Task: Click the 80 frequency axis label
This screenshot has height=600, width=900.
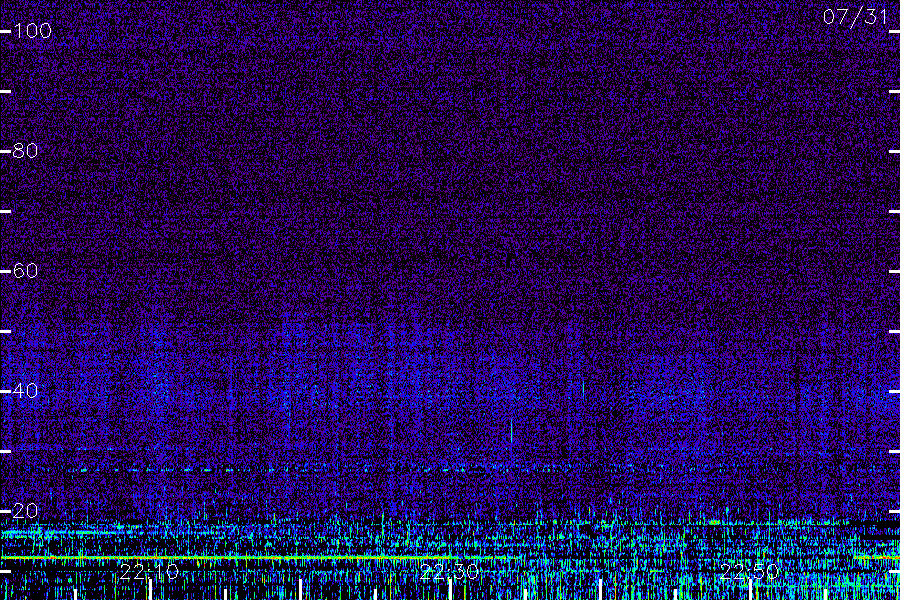Action: (x=25, y=150)
